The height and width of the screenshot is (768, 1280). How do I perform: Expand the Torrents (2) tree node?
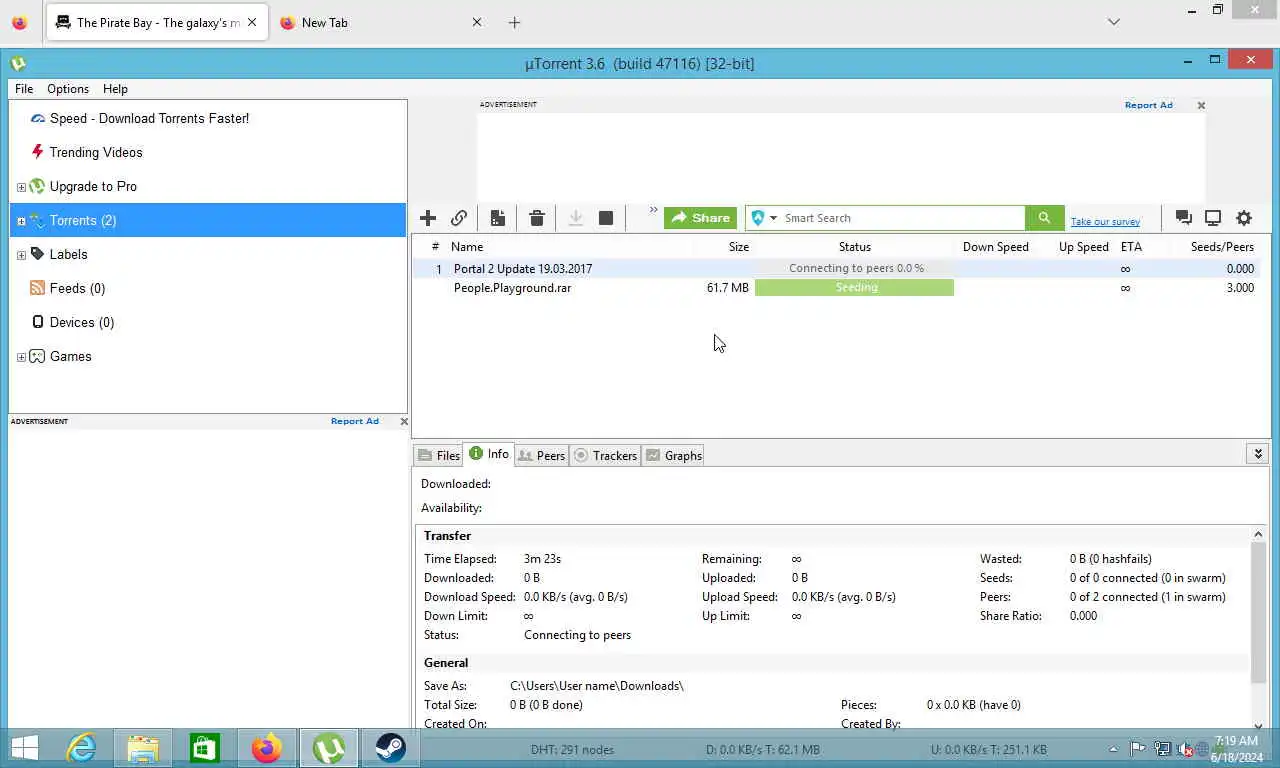(x=21, y=221)
